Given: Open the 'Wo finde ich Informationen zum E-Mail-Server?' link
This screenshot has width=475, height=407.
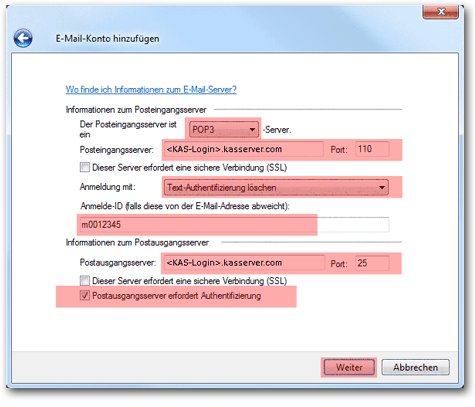Looking at the screenshot, I should (151, 90).
